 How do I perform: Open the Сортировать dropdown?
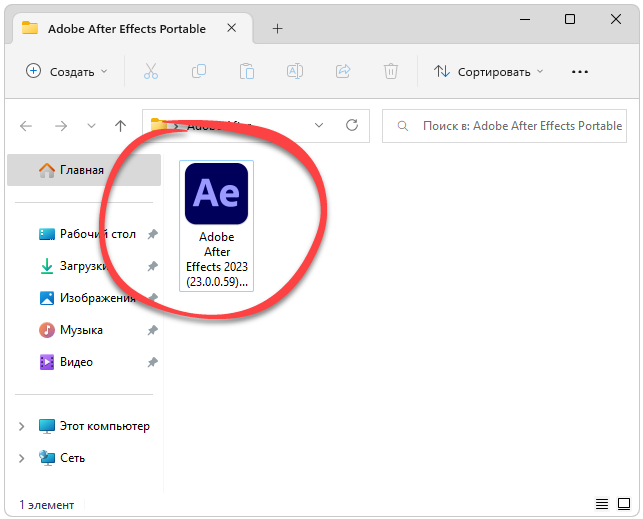pyautogui.click(x=489, y=72)
